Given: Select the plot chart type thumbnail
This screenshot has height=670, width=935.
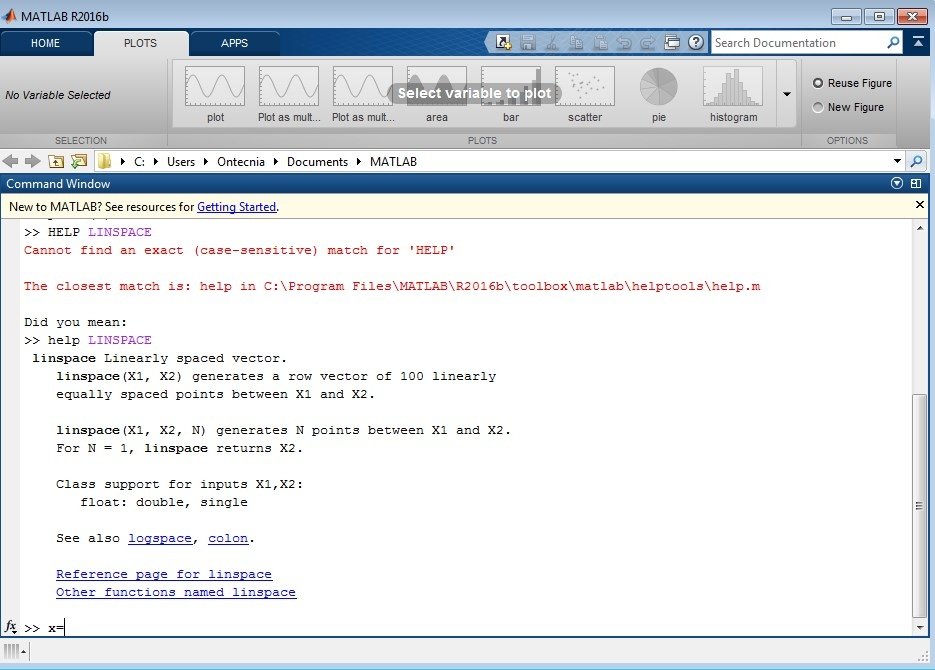Looking at the screenshot, I should (x=215, y=94).
